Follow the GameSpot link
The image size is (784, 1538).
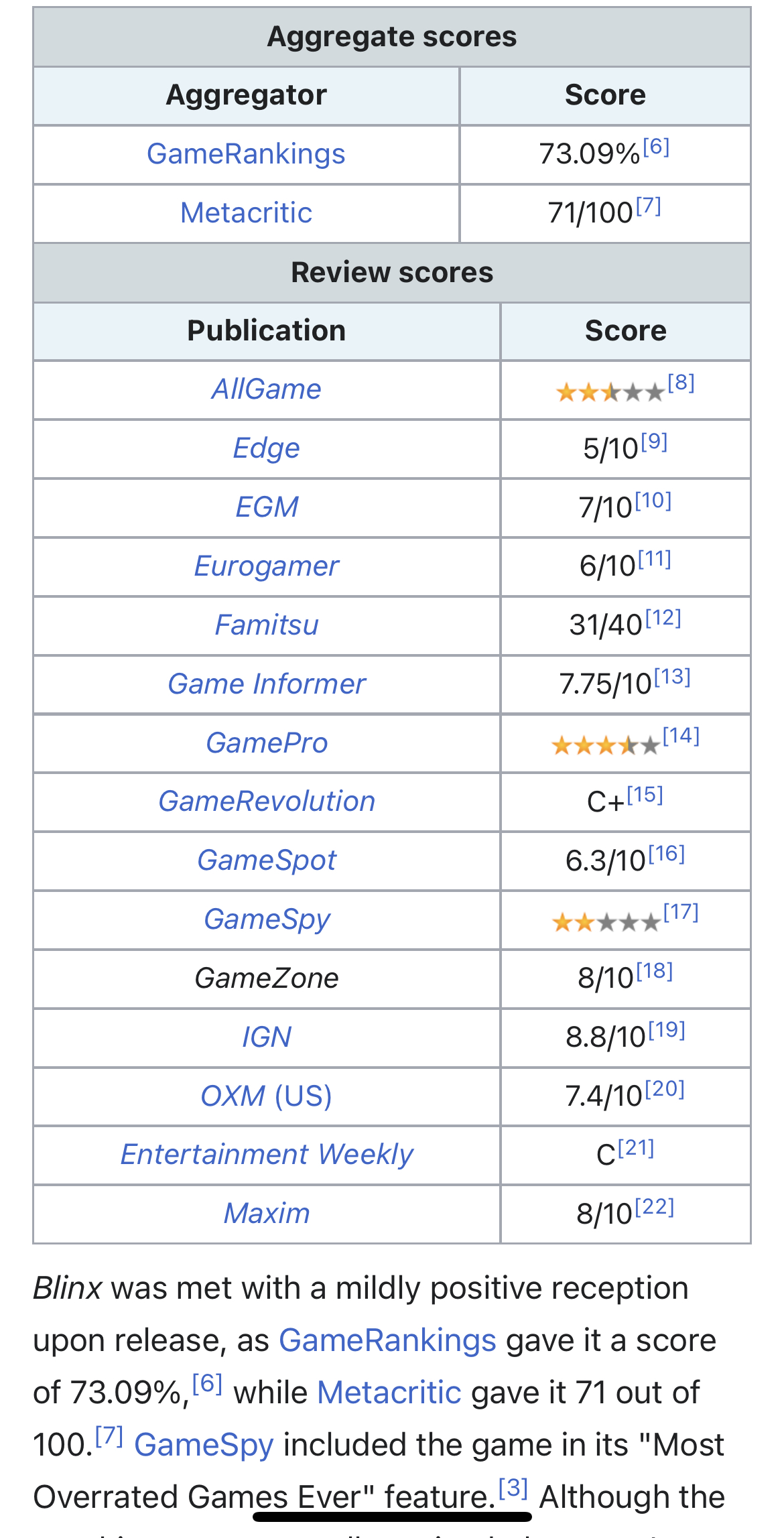pos(267,860)
